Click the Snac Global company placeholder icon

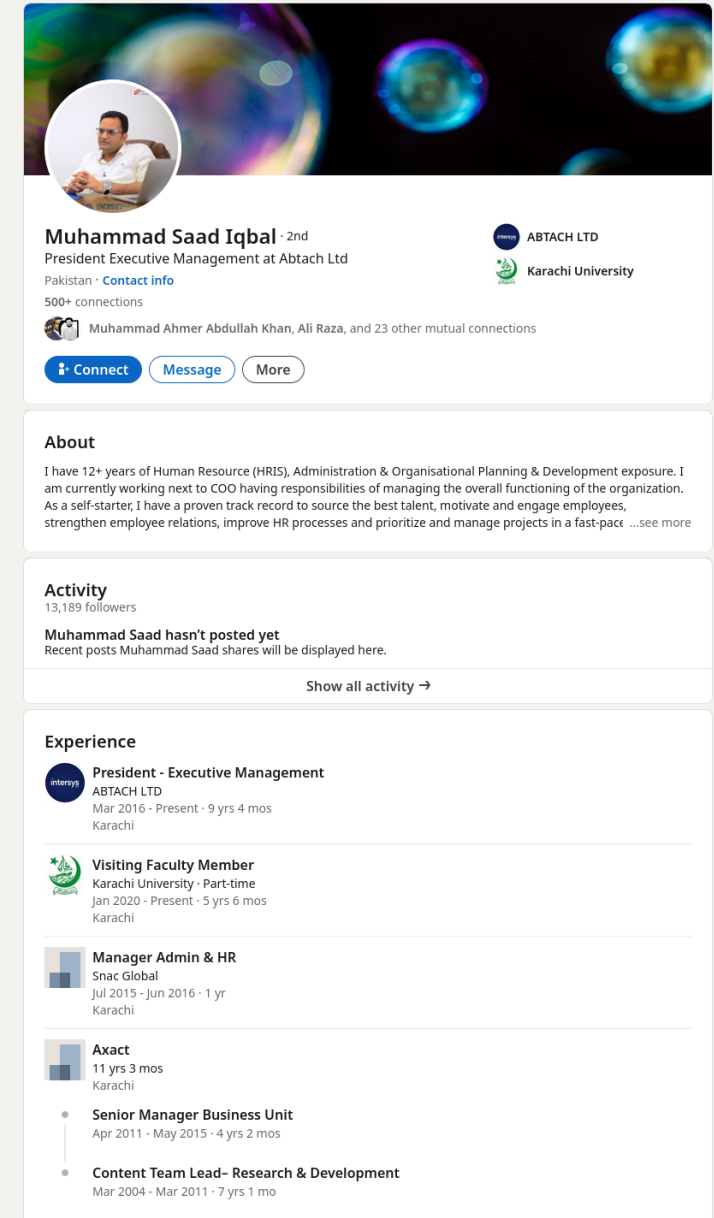click(x=65, y=968)
